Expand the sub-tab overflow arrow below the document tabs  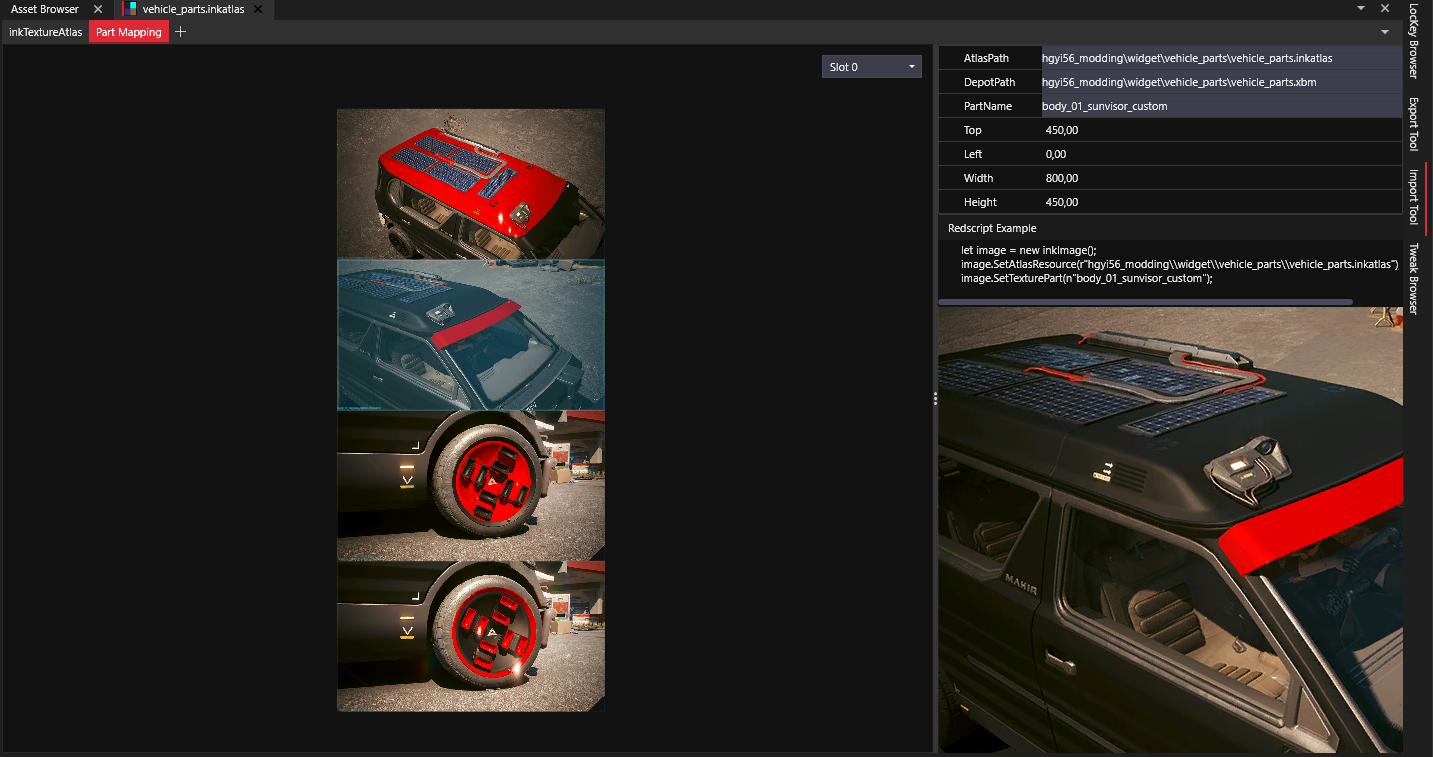[1385, 32]
